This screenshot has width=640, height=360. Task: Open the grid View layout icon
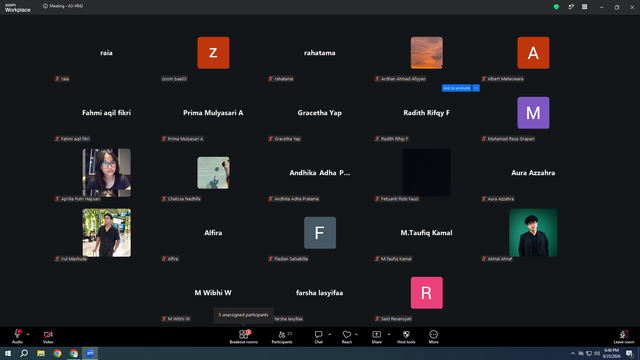pyautogui.click(x=584, y=7)
